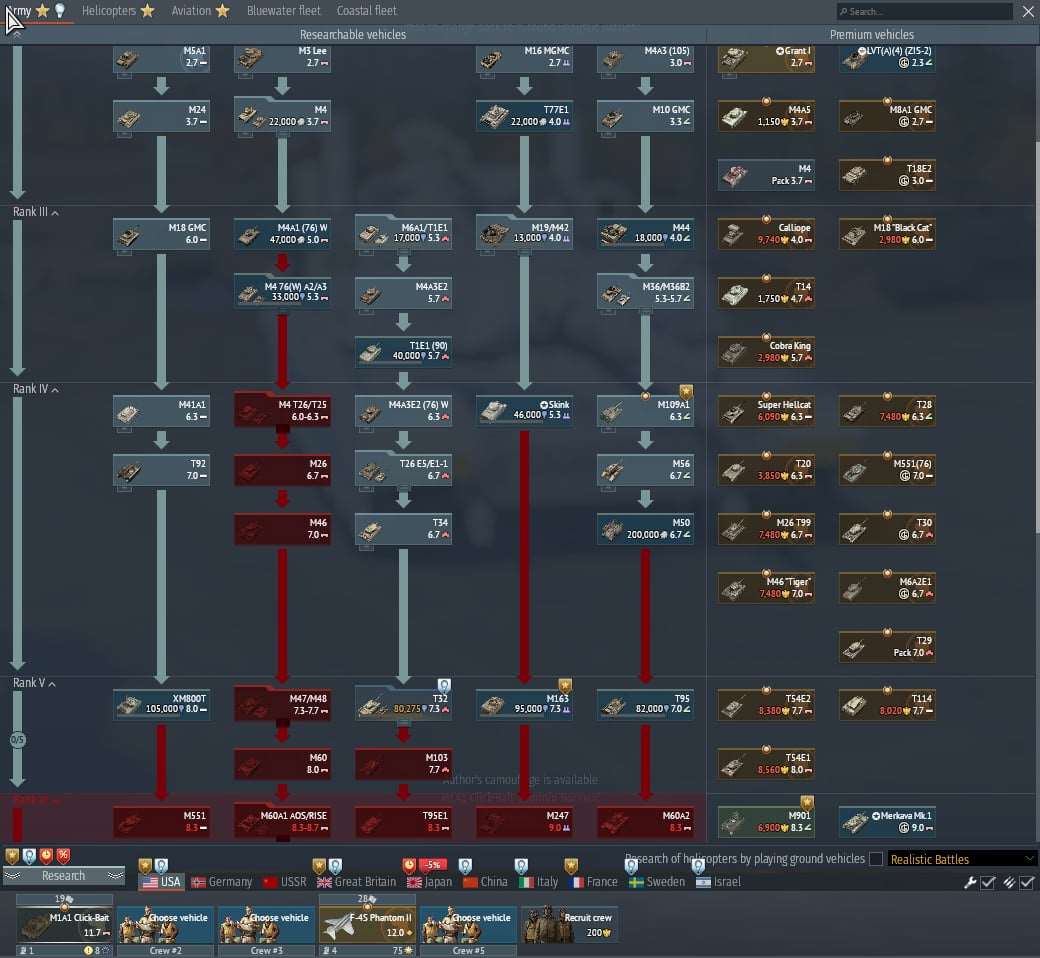Click the T95 tank destroyer card
This screenshot has width=1040, height=958.
(645, 705)
